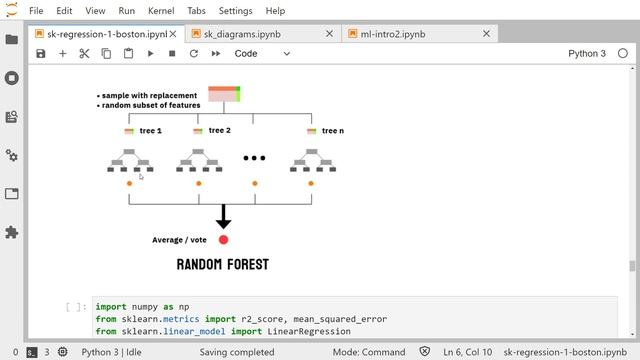Restart the kernel
The image size is (640, 360).
(194, 53)
